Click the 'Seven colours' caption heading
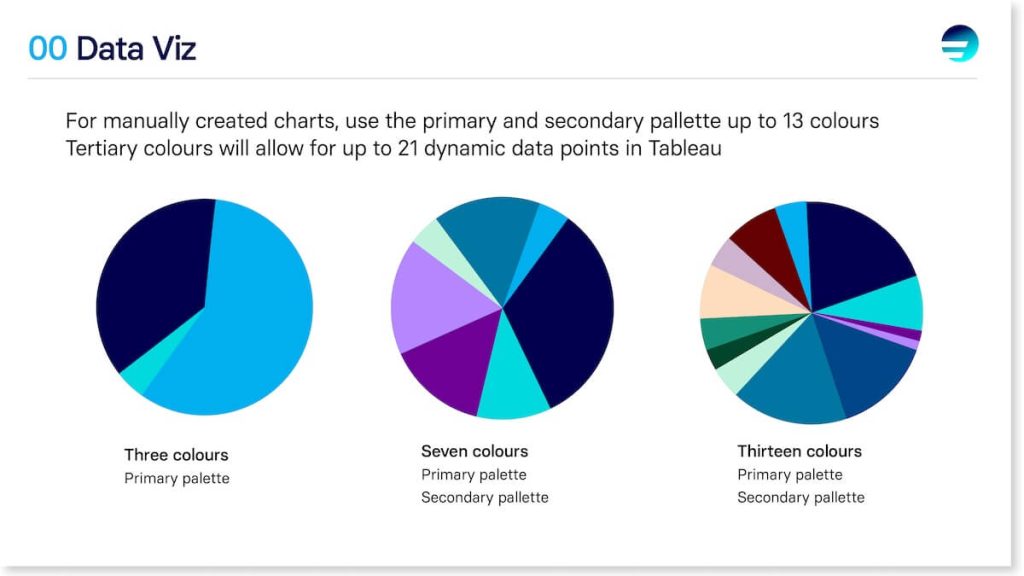Screen dimensions: 1024x576 pos(475,451)
